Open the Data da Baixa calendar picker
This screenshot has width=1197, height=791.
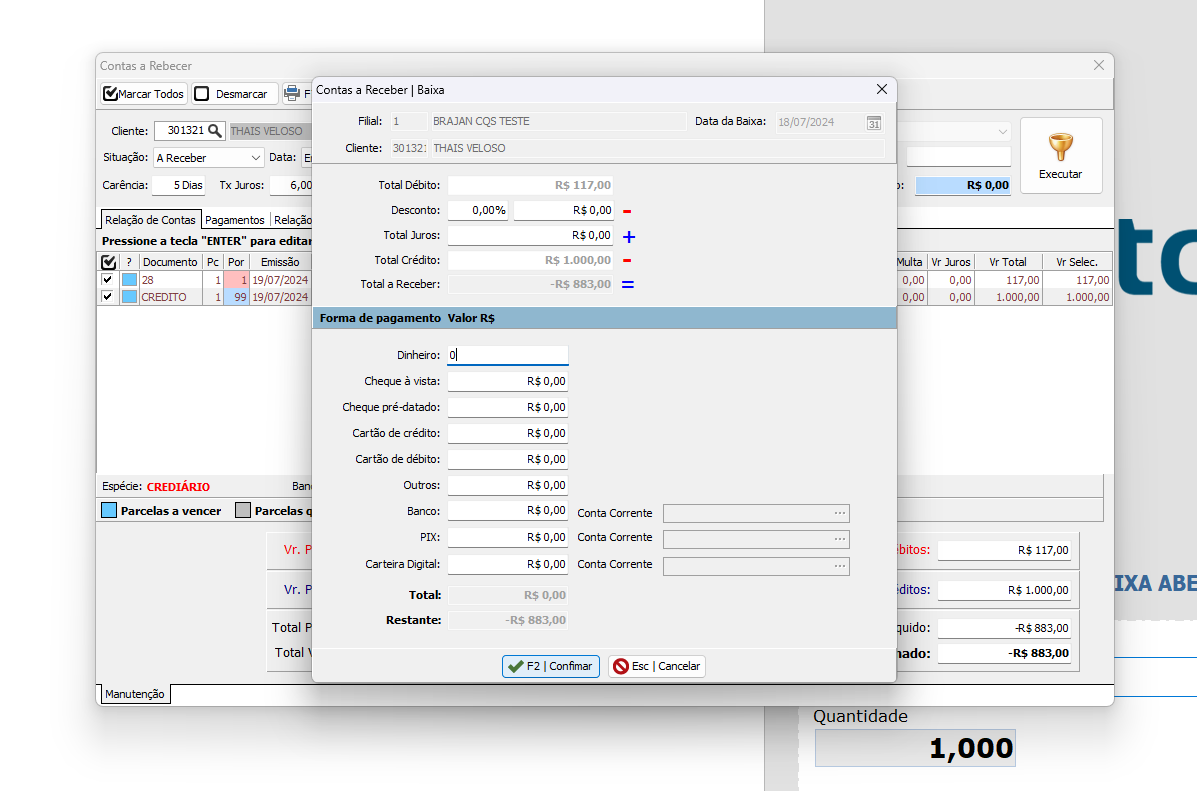(x=874, y=122)
